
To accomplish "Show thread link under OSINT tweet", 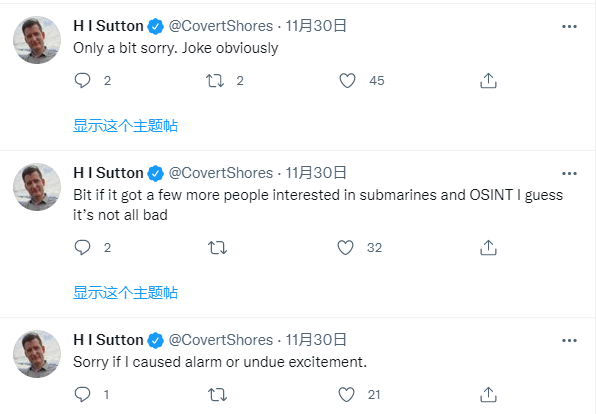I will [x=125, y=293].
